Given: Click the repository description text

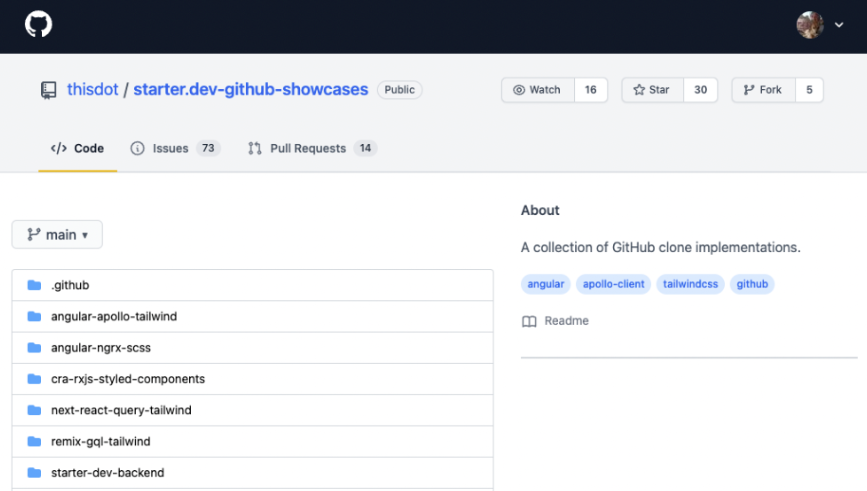Looking at the screenshot, I should point(661,247).
